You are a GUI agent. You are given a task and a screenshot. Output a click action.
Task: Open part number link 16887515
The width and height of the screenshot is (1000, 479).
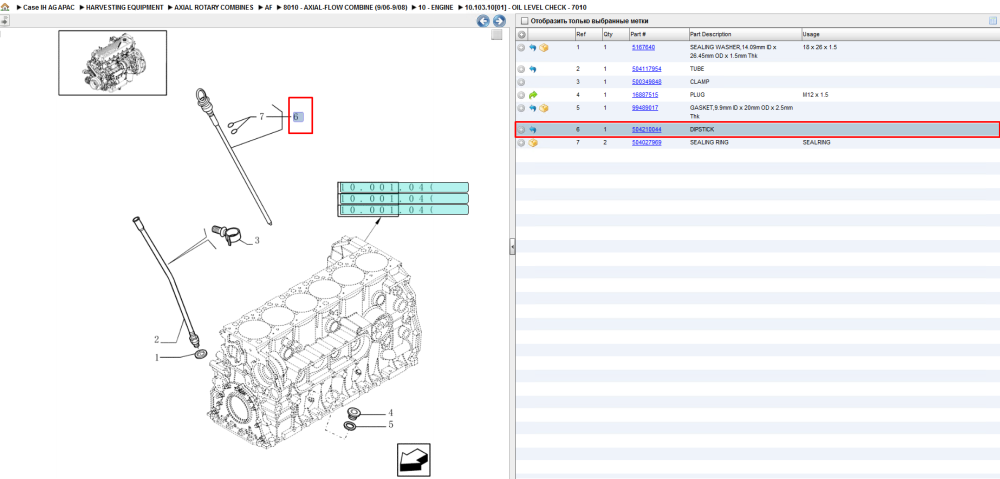645,95
